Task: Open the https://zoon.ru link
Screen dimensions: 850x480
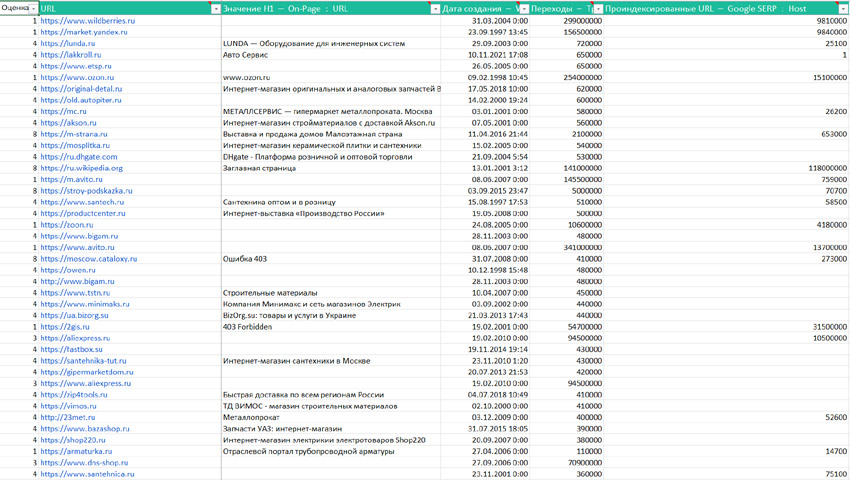Action: (x=67, y=225)
